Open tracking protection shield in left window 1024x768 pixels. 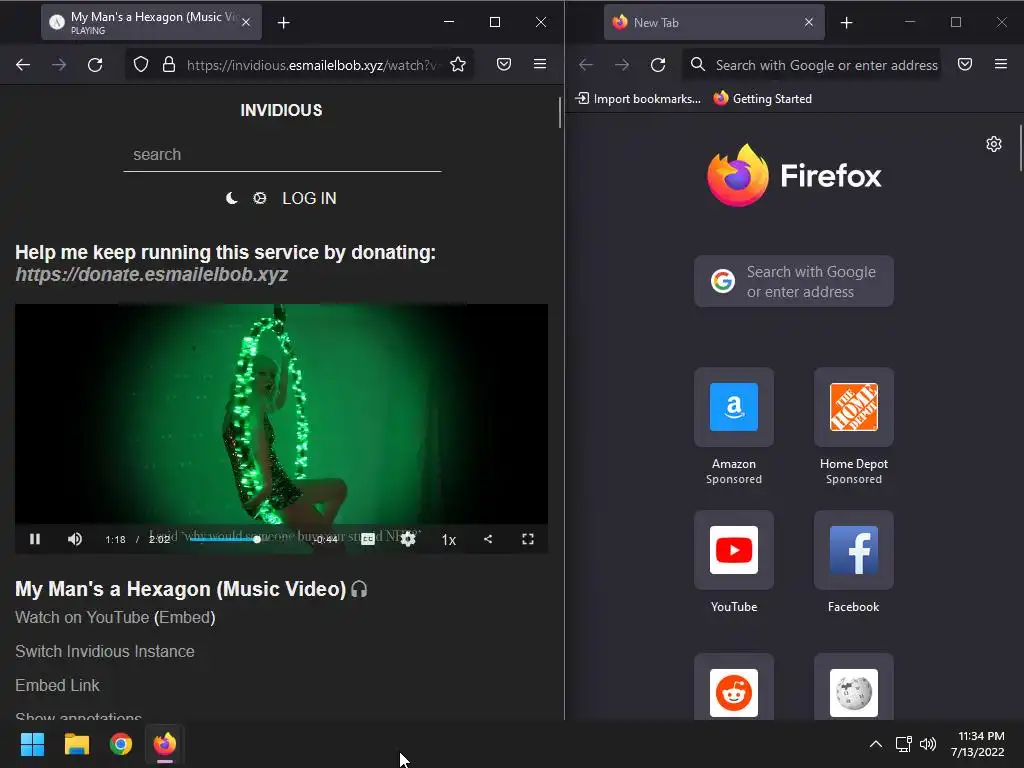coord(141,65)
